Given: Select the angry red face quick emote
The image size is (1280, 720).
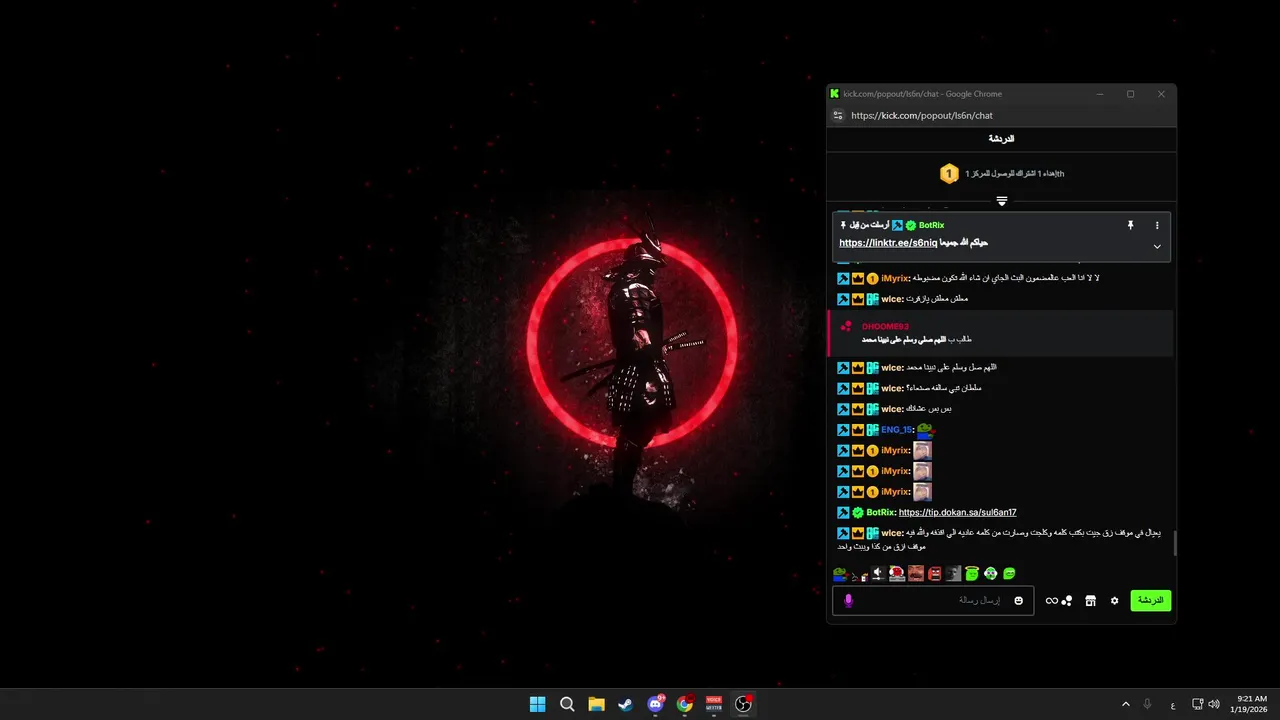Looking at the screenshot, I should point(934,574).
